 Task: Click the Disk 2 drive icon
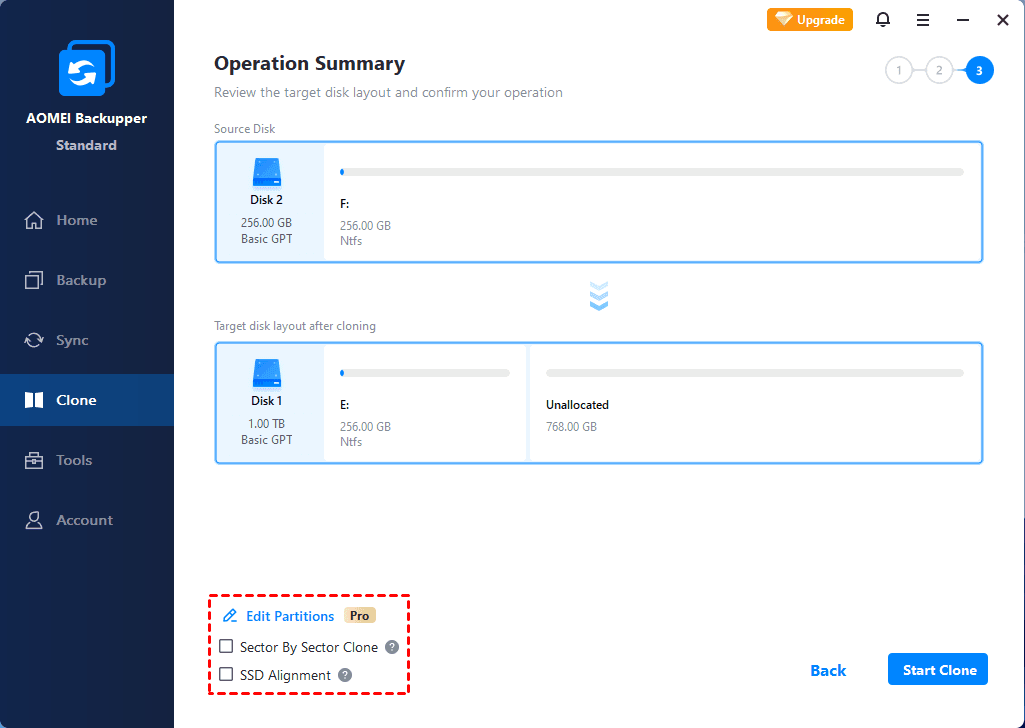pyautogui.click(x=267, y=173)
